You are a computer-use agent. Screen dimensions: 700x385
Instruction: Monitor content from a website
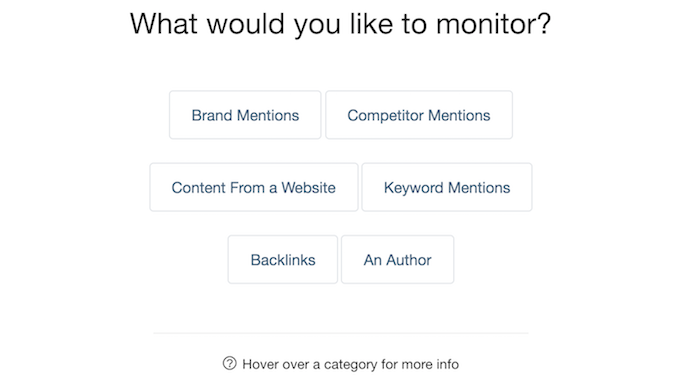pyautogui.click(x=254, y=187)
